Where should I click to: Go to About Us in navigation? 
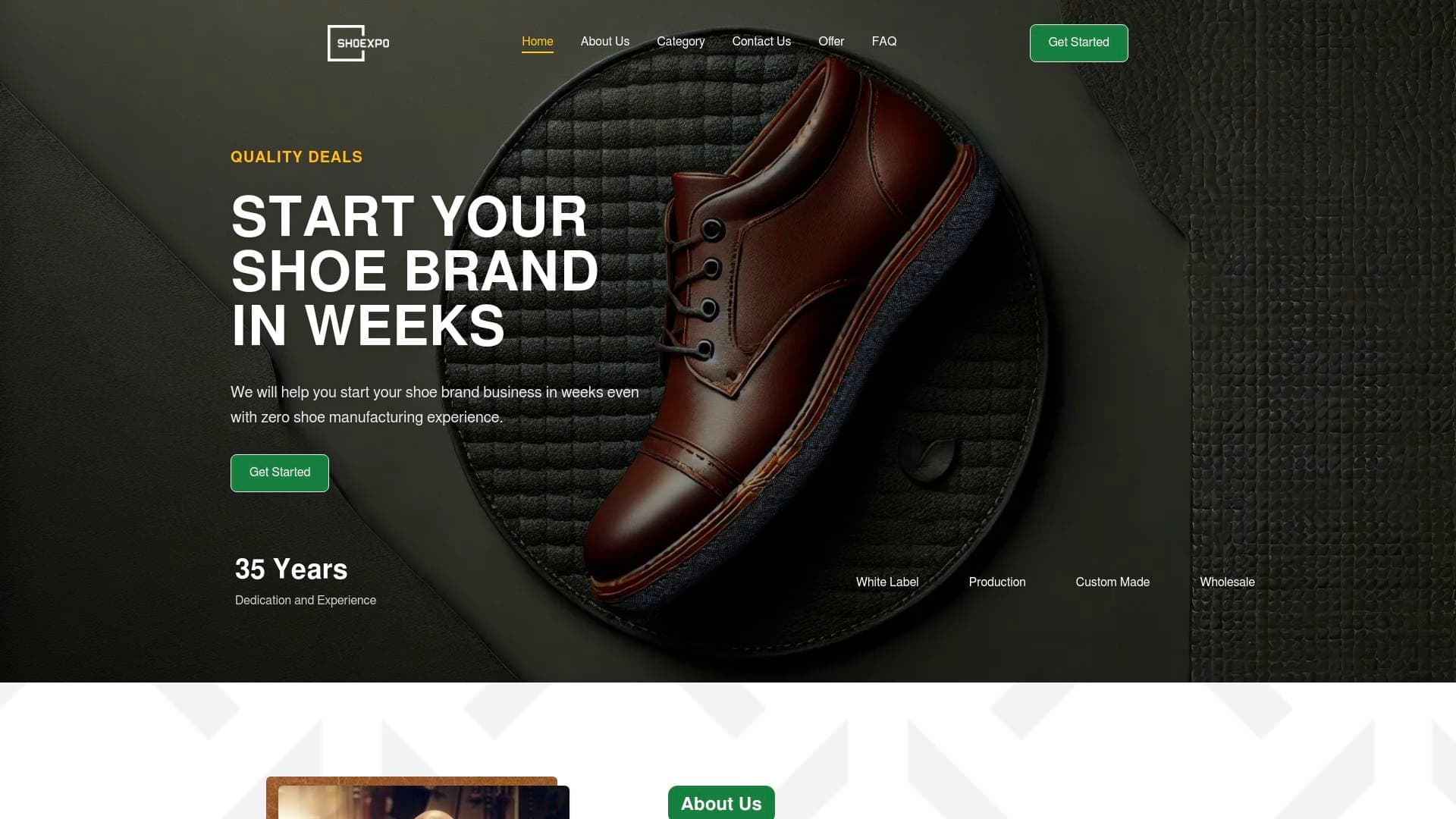click(x=604, y=42)
